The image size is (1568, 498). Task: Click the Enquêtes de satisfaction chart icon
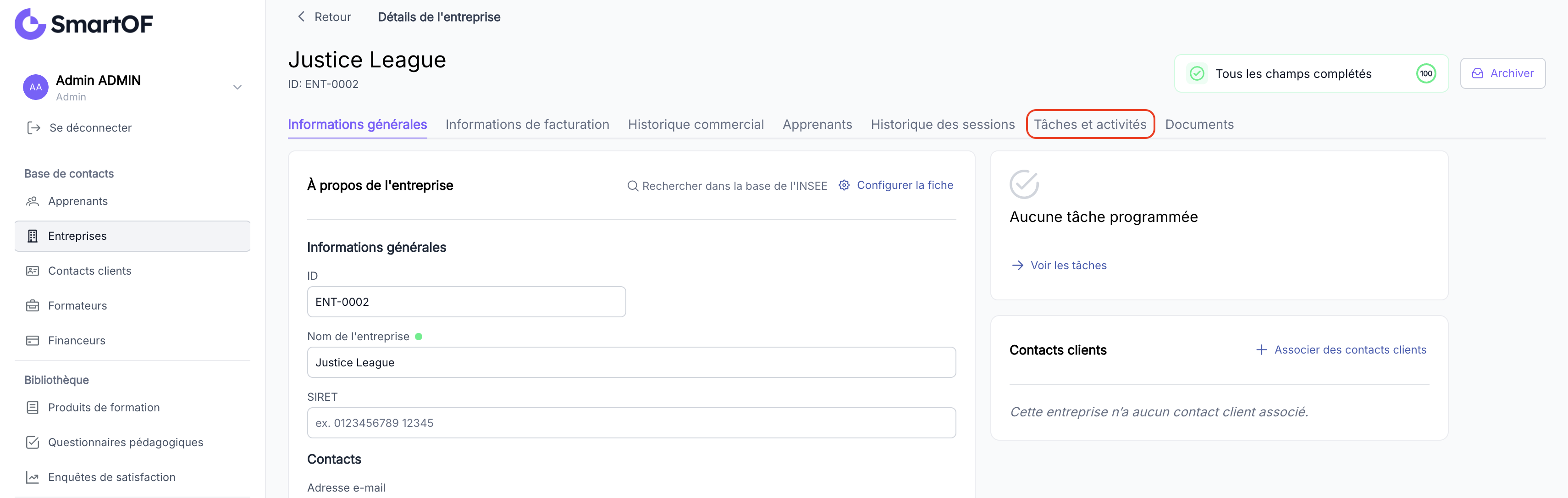point(33,477)
